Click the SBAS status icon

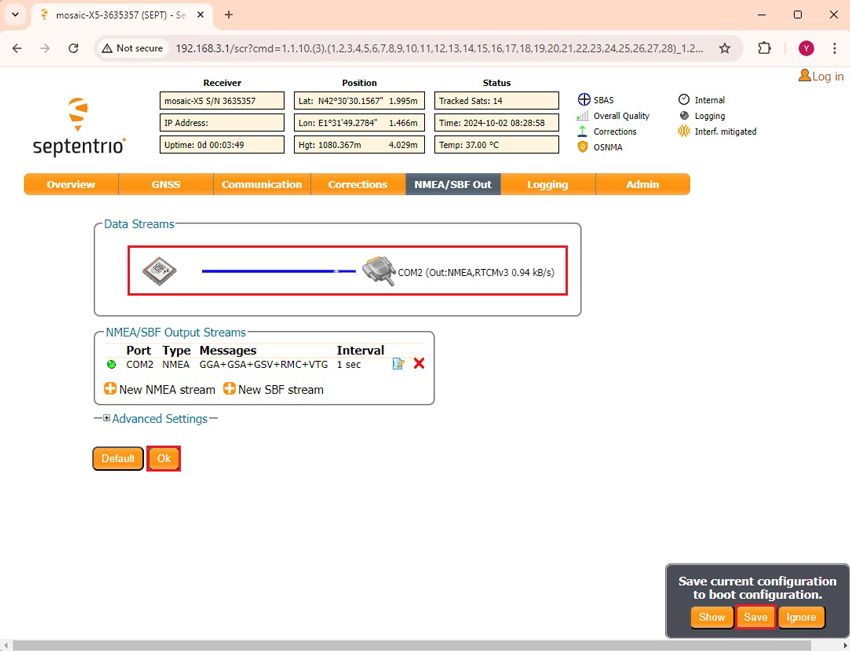click(x=584, y=100)
